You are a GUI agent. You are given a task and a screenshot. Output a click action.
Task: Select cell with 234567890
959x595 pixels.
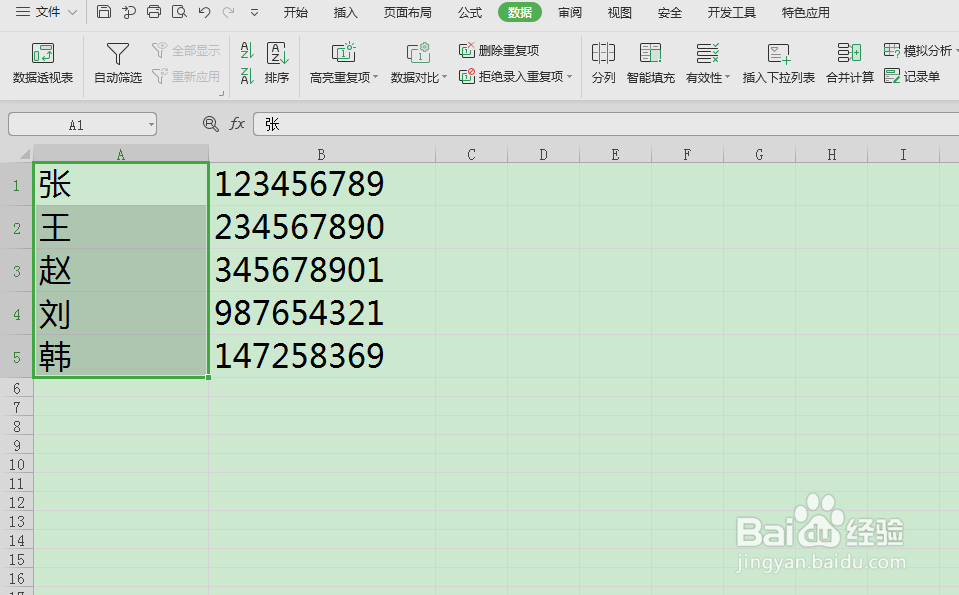click(322, 227)
